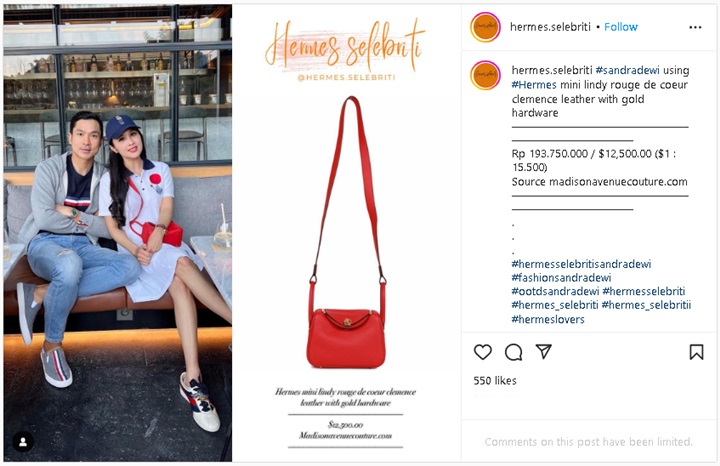
Task: Open more options three-dot menu
Action: 695,28
